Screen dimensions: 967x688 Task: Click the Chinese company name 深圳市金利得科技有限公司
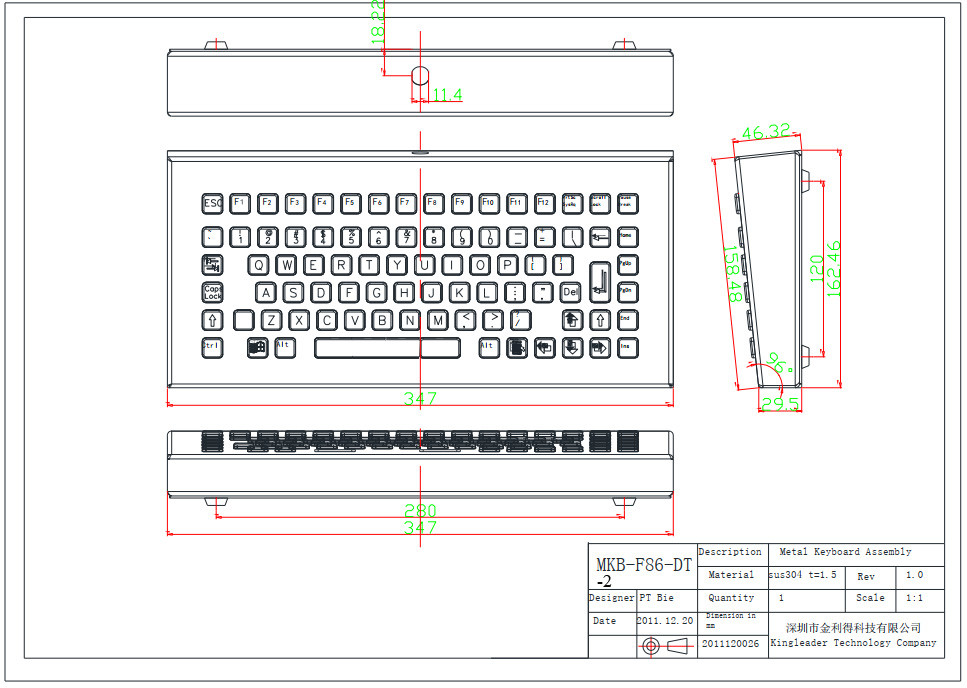coord(854,628)
